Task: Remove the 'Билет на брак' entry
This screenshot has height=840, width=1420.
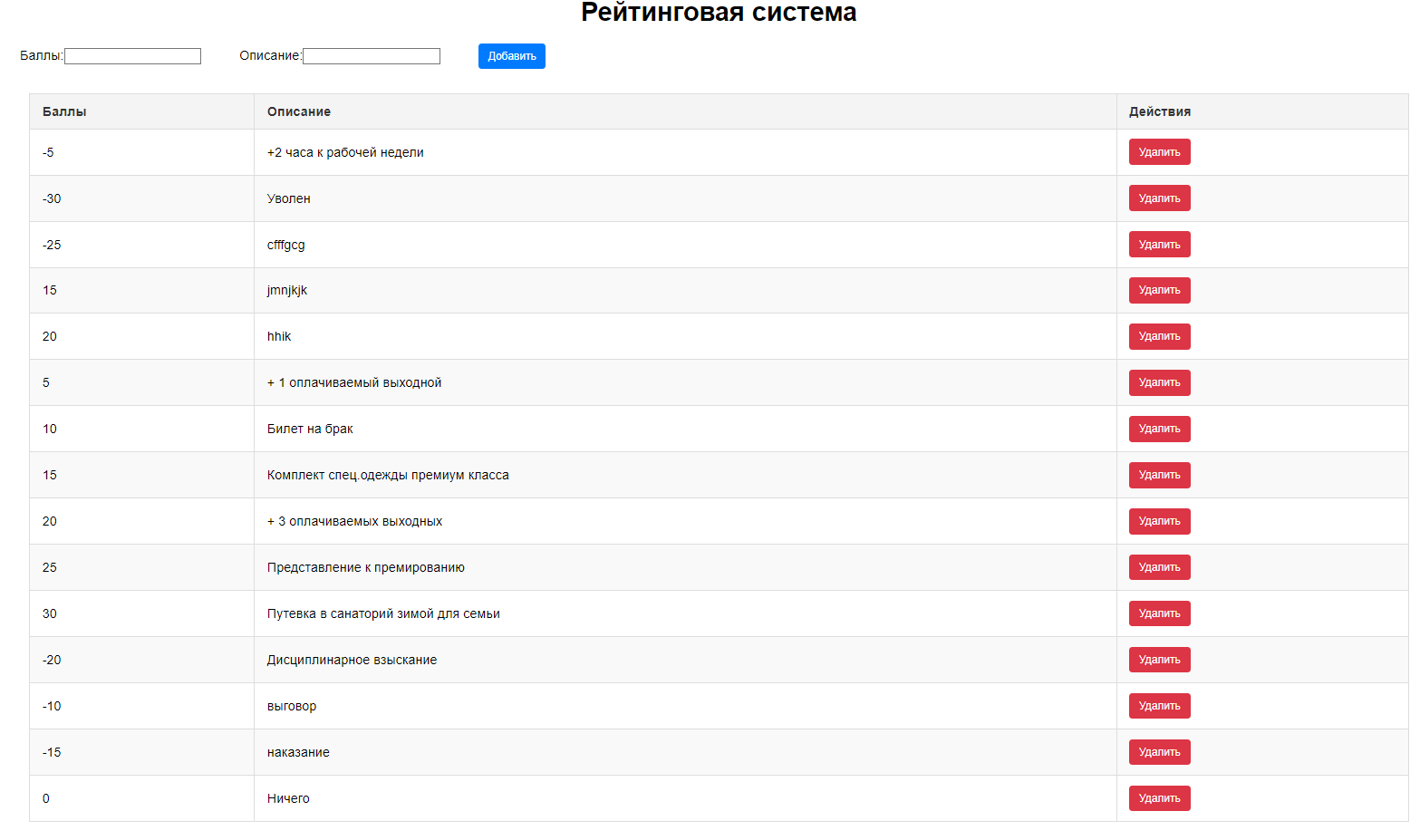Action: (x=1159, y=429)
